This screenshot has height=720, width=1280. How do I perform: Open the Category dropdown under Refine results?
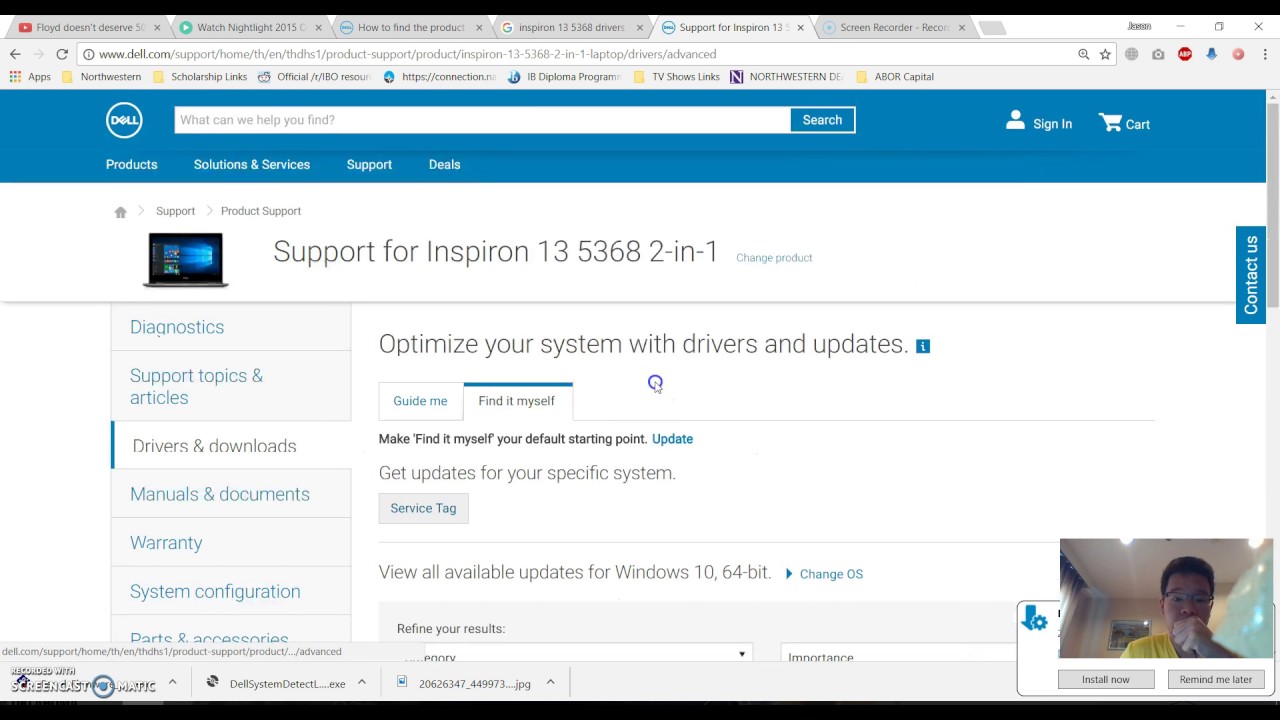[x=574, y=654]
